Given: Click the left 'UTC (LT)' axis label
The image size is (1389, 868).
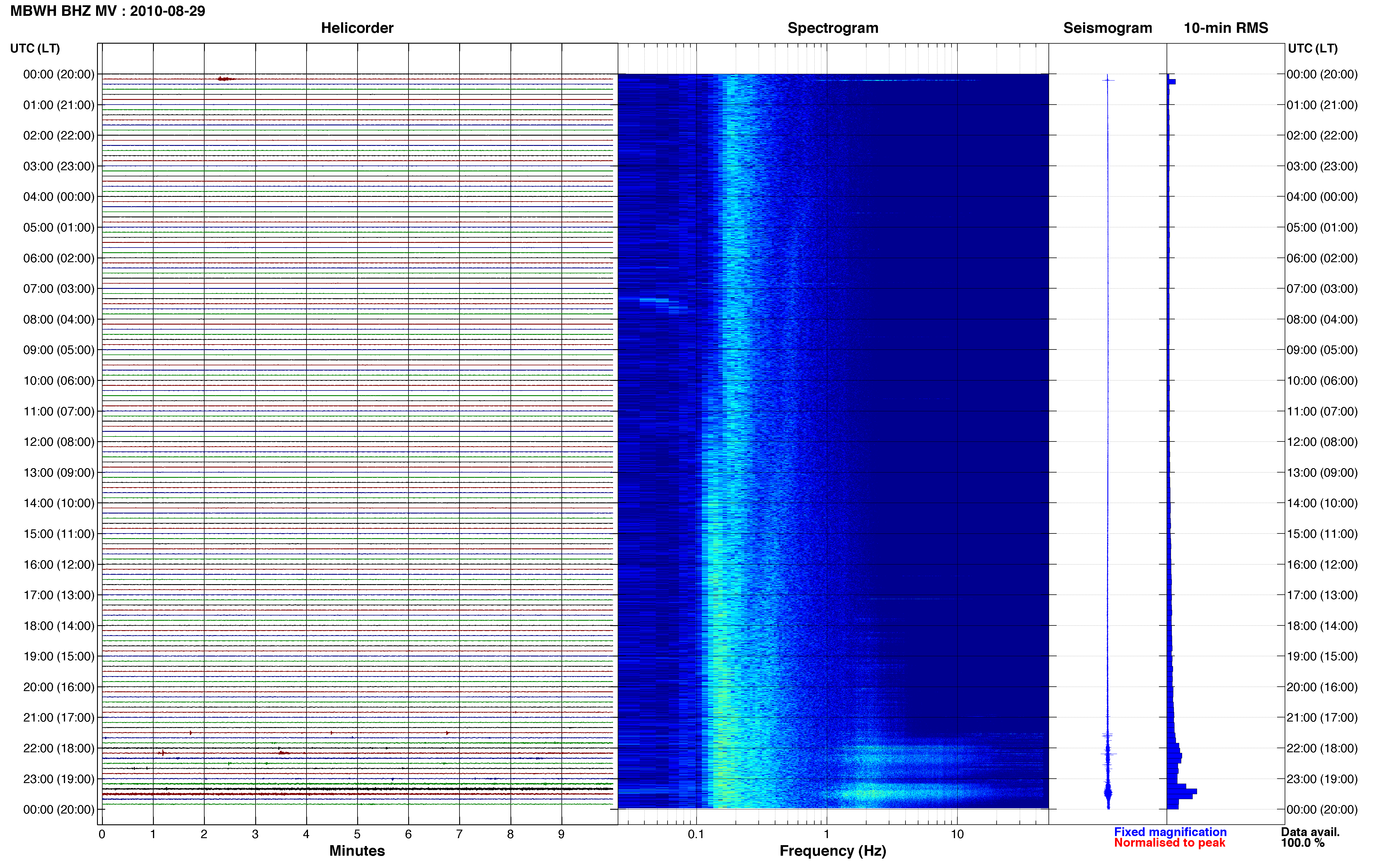Looking at the screenshot, I should pyautogui.click(x=35, y=49).
